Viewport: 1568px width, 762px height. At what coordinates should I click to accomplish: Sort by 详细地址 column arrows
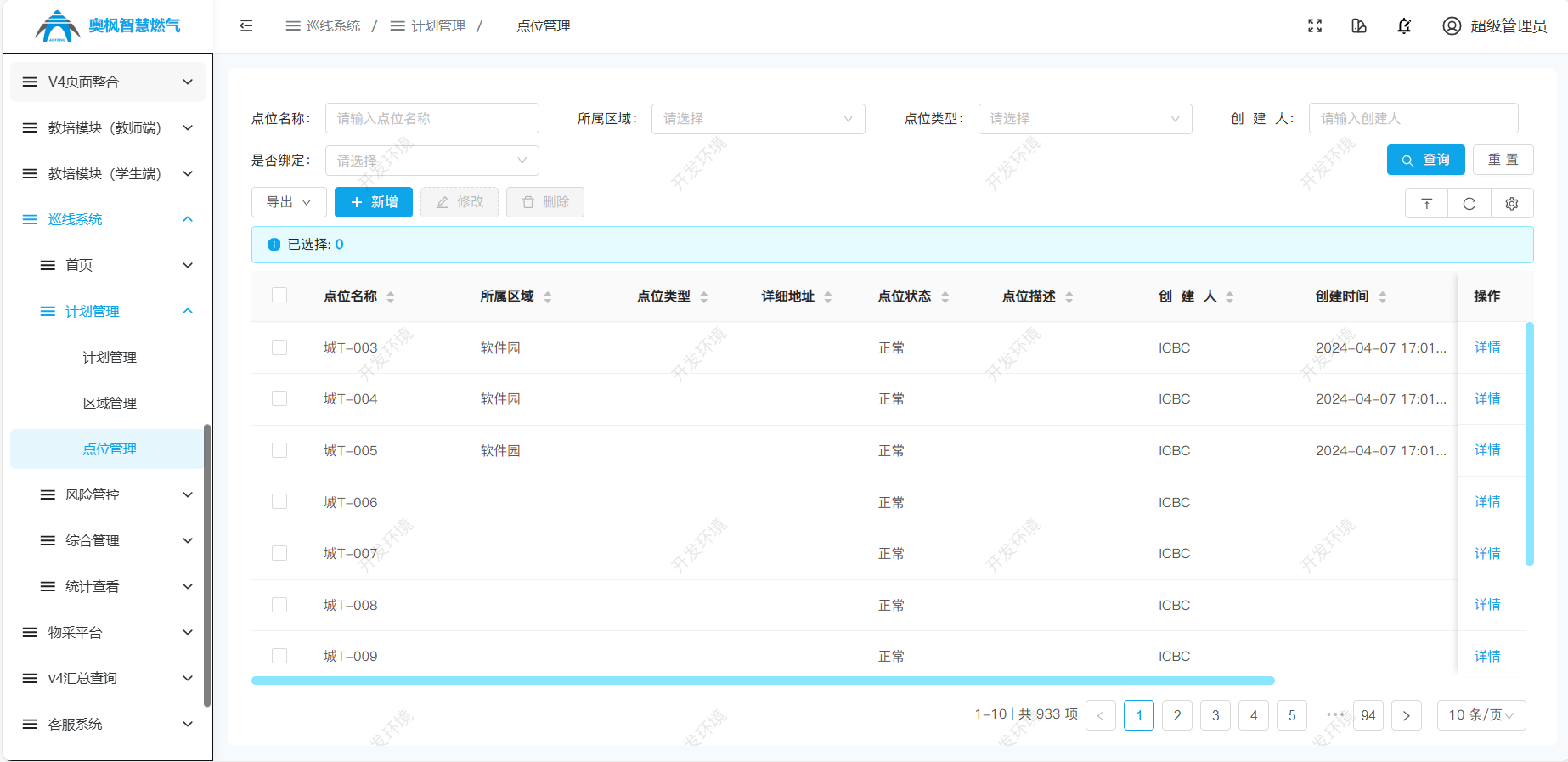(x=828, y=296)
